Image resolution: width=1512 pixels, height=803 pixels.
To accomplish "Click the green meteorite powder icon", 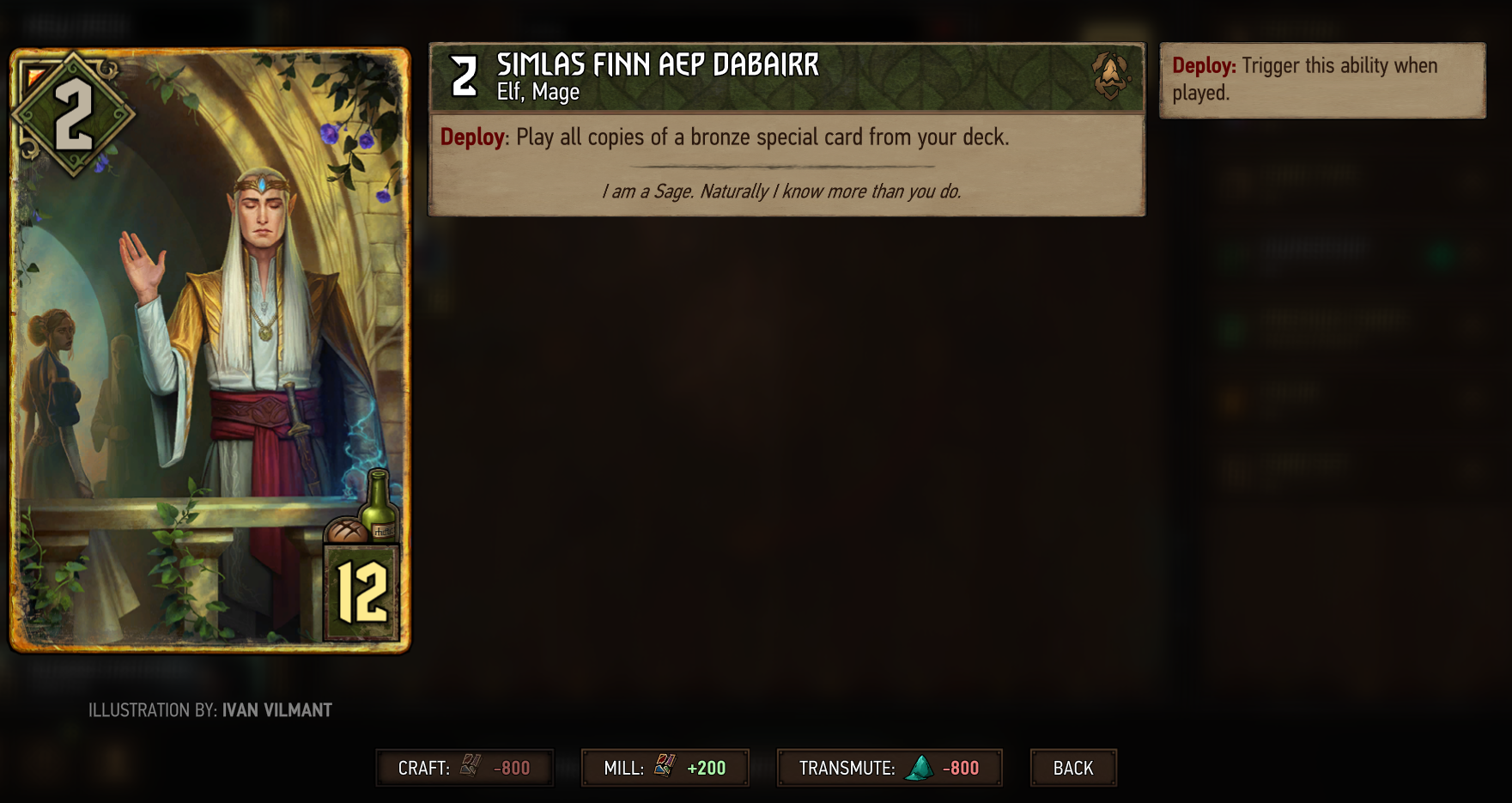I will point(920,767).
